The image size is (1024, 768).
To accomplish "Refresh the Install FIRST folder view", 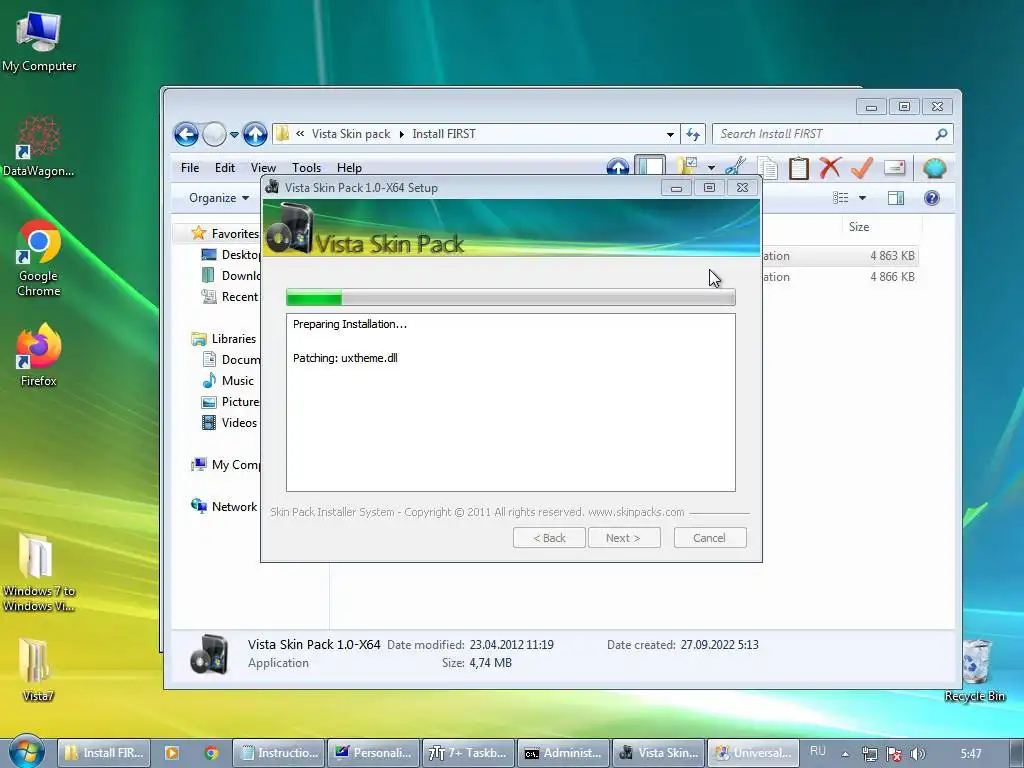I will pos(693,135).
